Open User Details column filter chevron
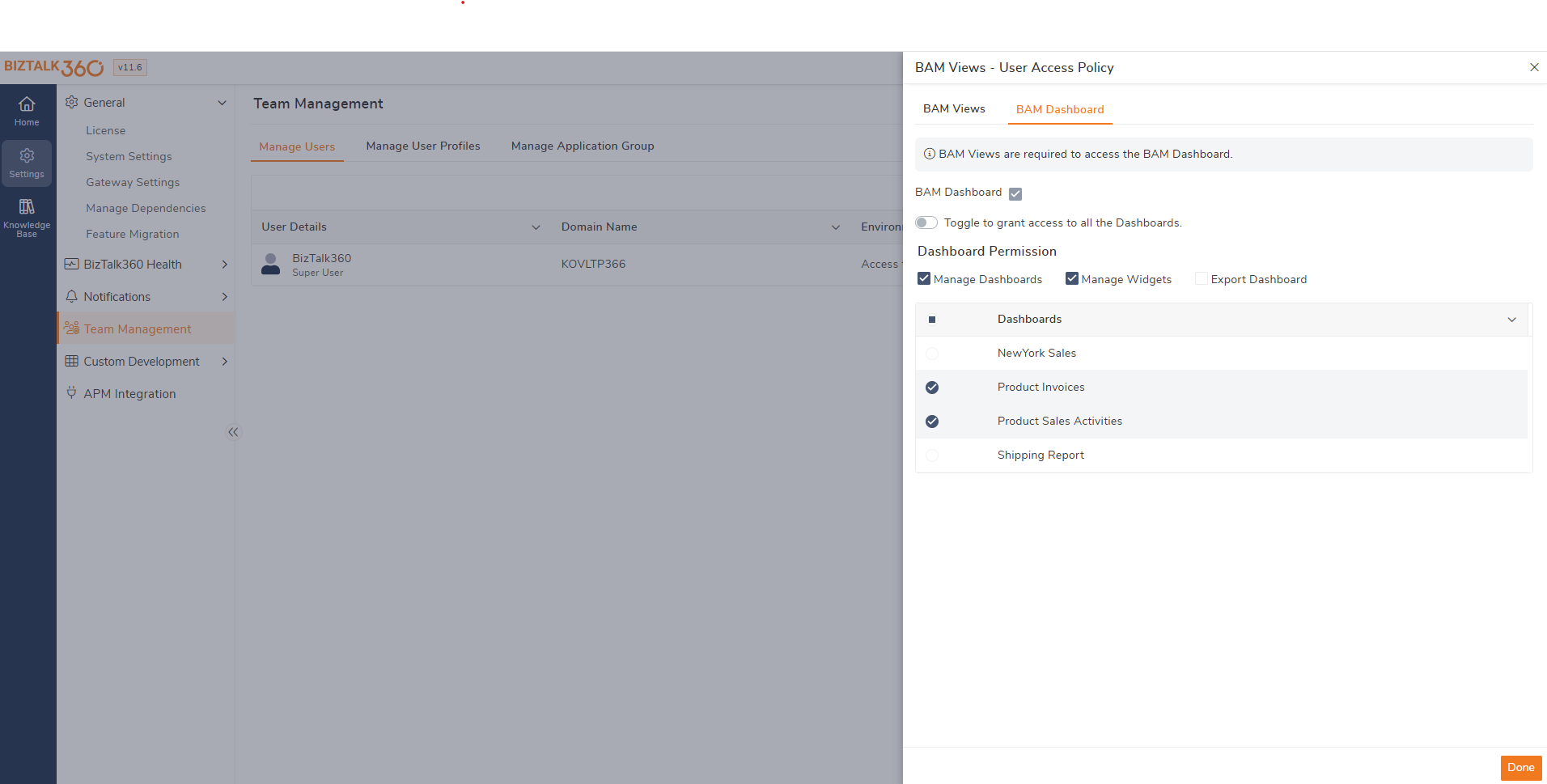 tap(536, 227)
